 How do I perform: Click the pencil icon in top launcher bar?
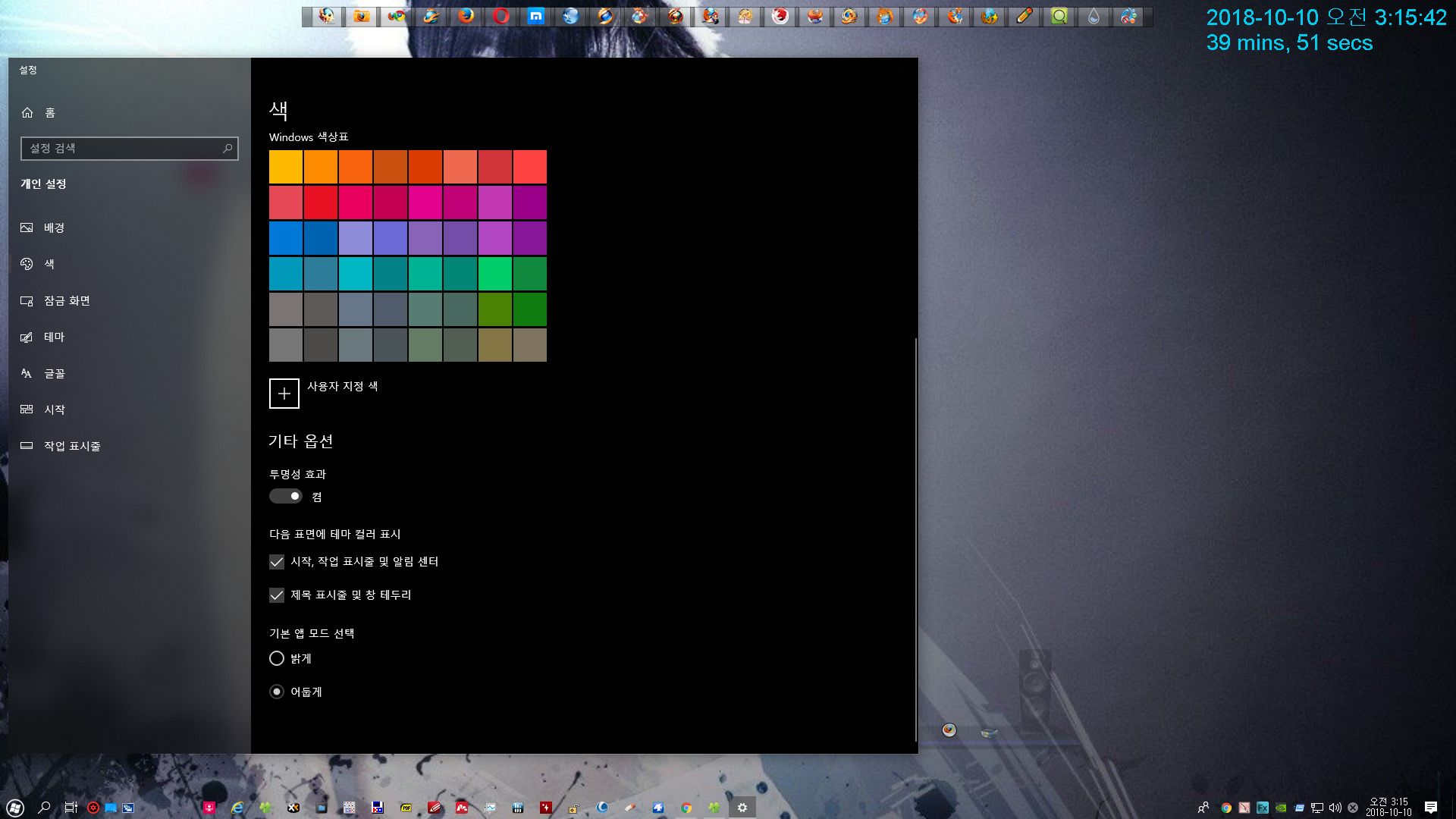tap(1025, 16)
